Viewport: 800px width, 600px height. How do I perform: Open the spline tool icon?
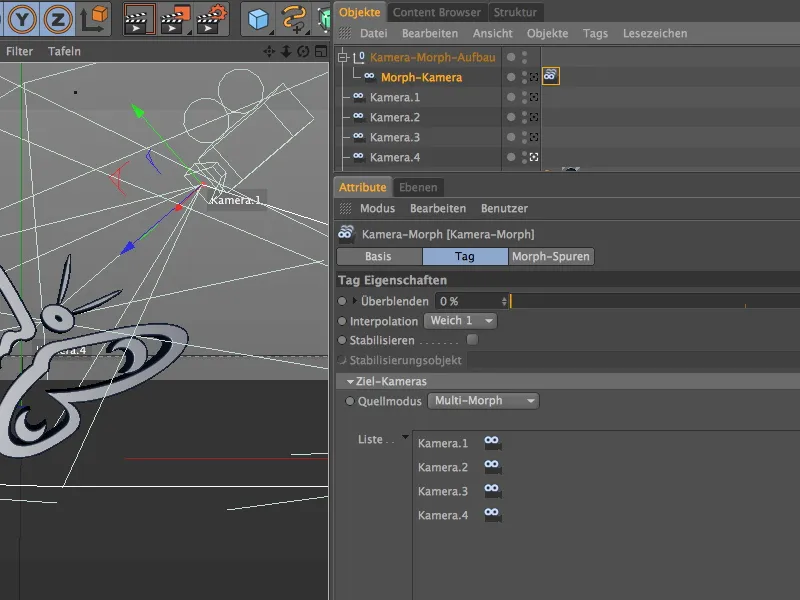294,19
